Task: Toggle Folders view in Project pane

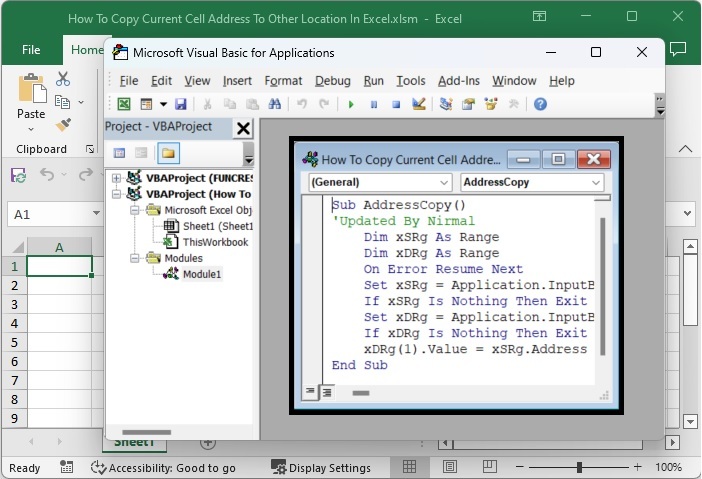Action: coord(168,153)
